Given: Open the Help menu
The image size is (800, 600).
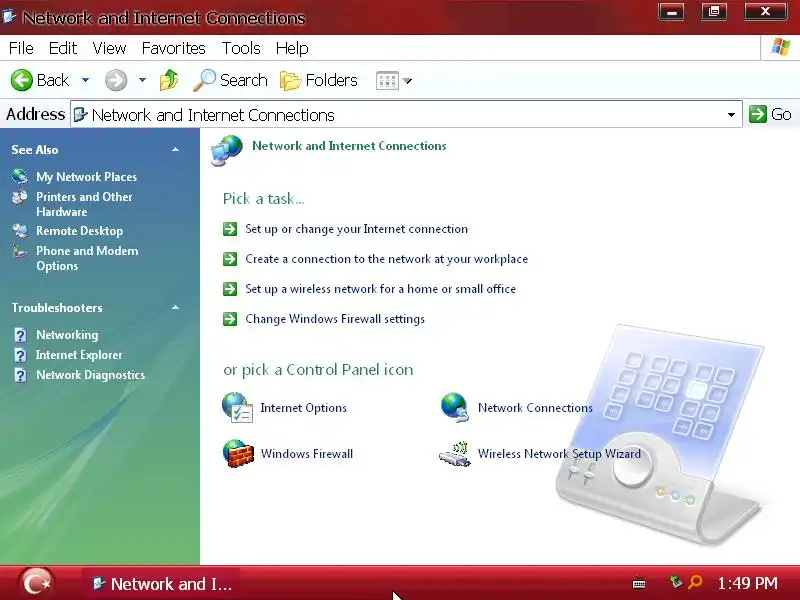Looking at the screenshot, I should 292,48.
